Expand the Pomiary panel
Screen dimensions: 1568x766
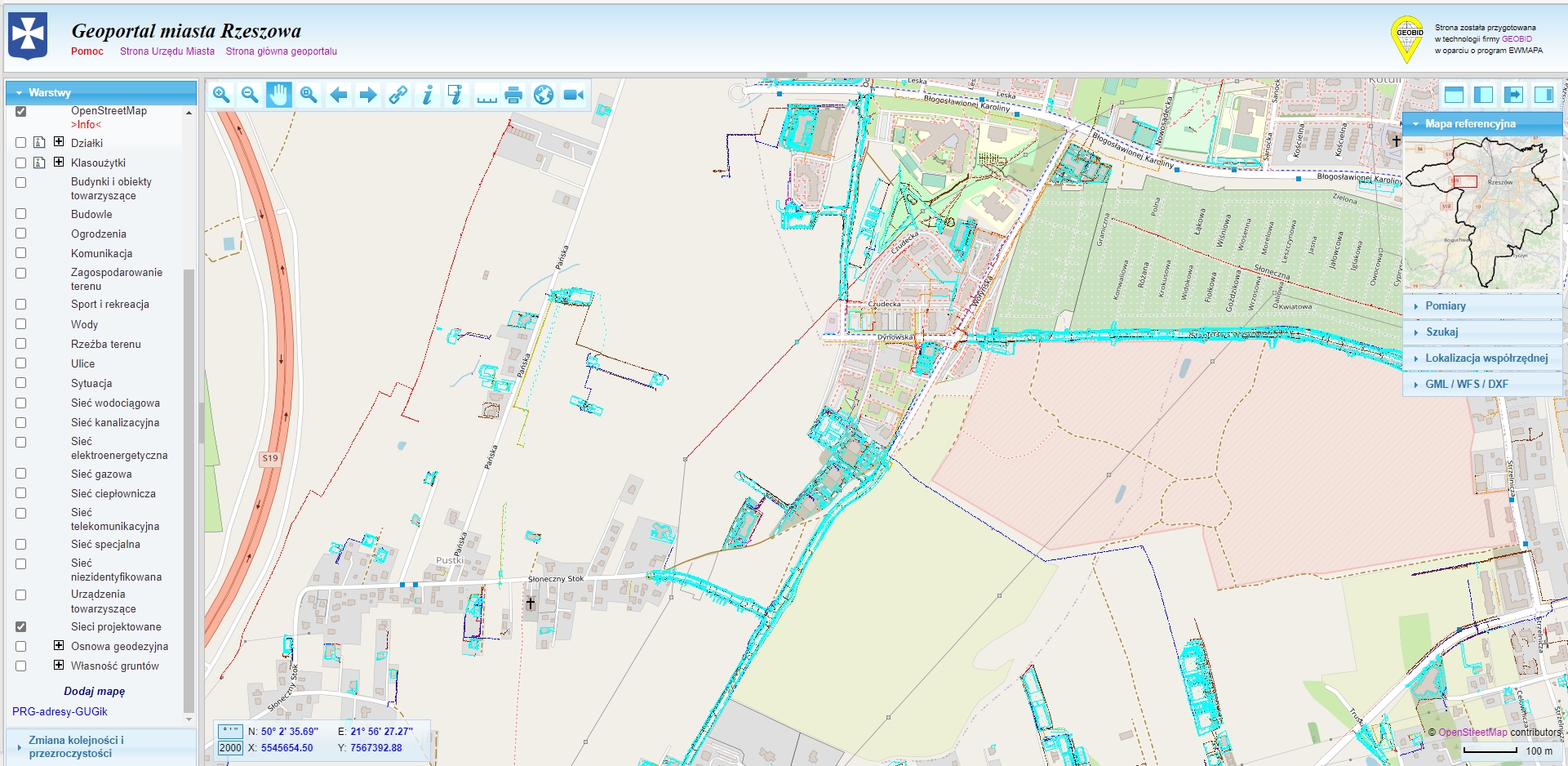1482,305
